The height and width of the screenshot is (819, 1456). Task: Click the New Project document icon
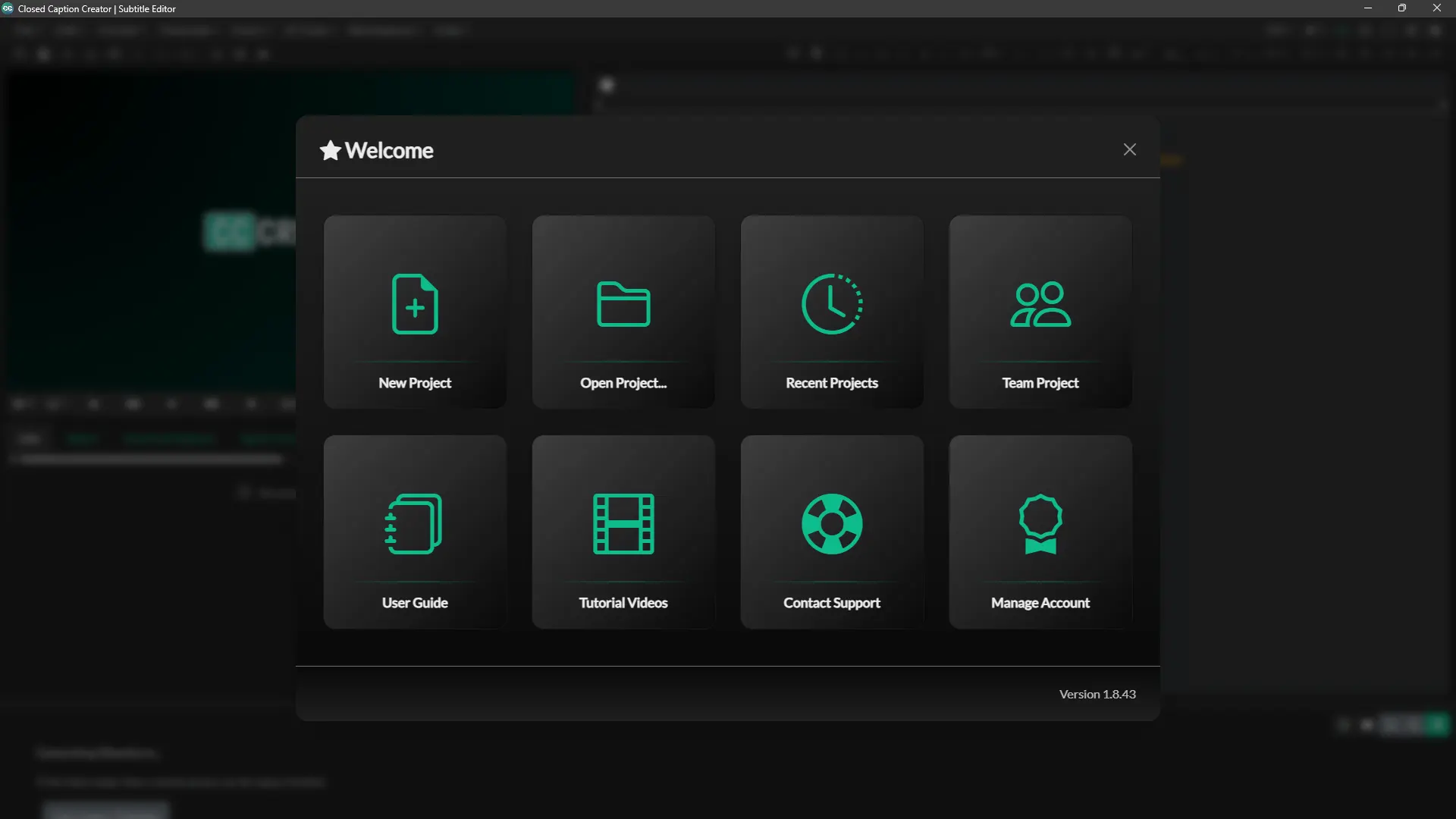(415, 304)
